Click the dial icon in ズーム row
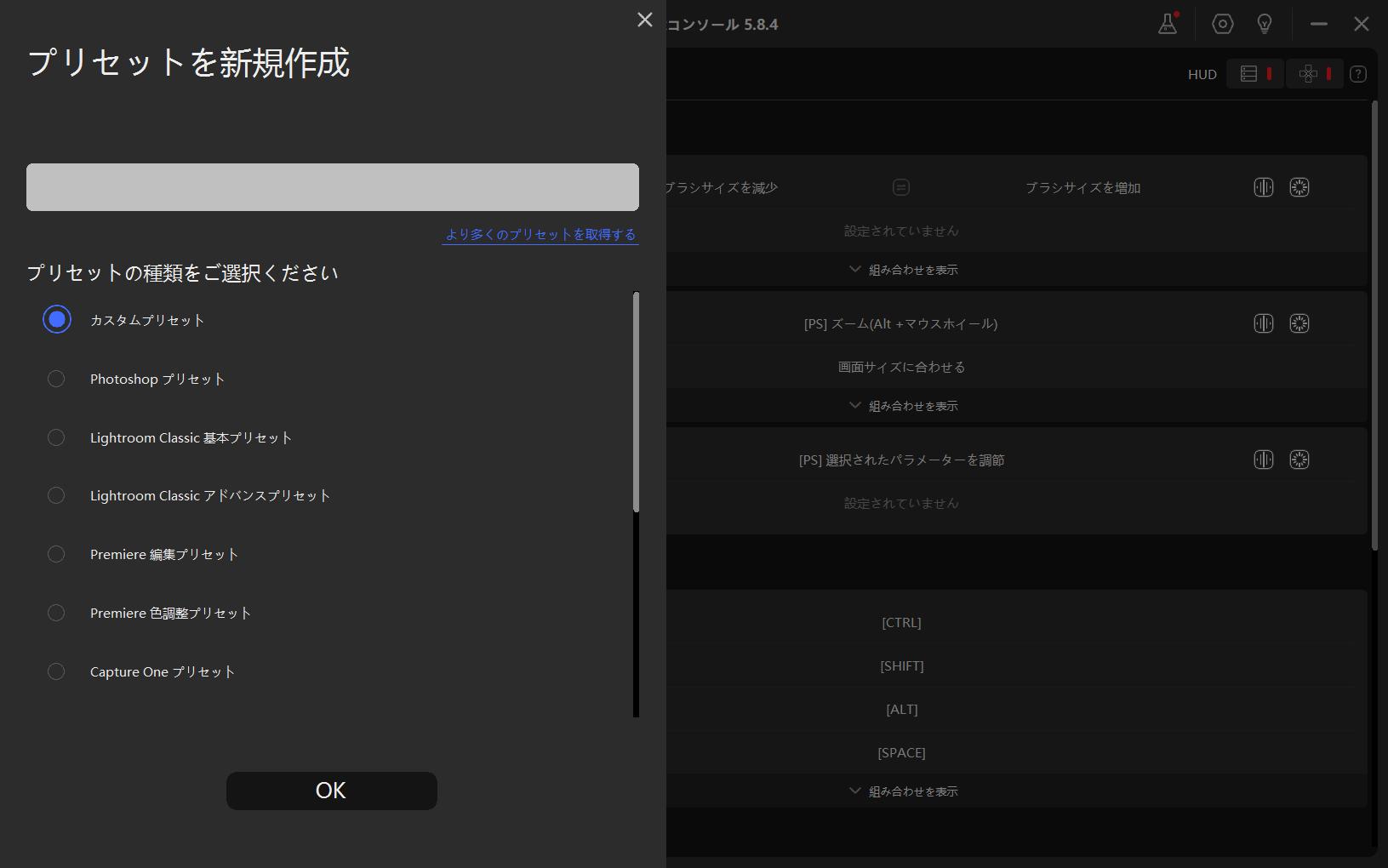Screen dimensions: 1388x868 click(1264, 323)
